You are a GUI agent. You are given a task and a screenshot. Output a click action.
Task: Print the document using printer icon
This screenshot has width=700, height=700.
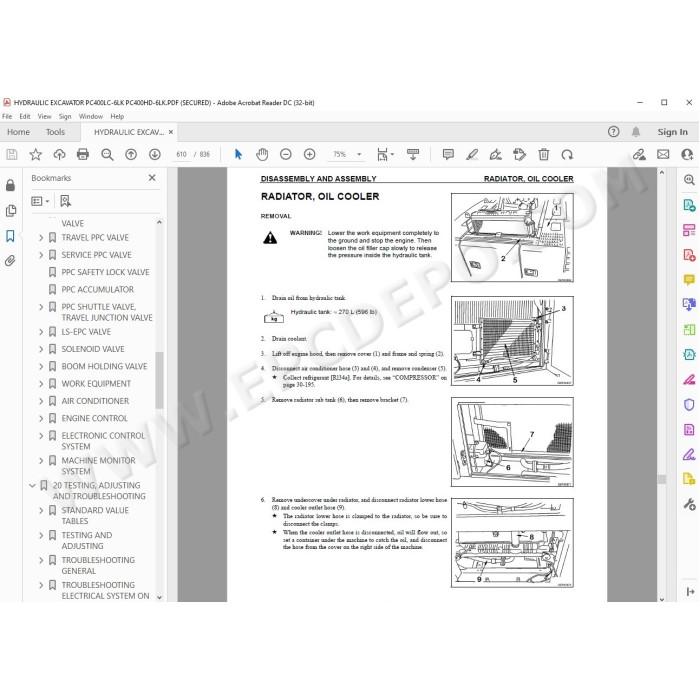[x=83, y=154]
